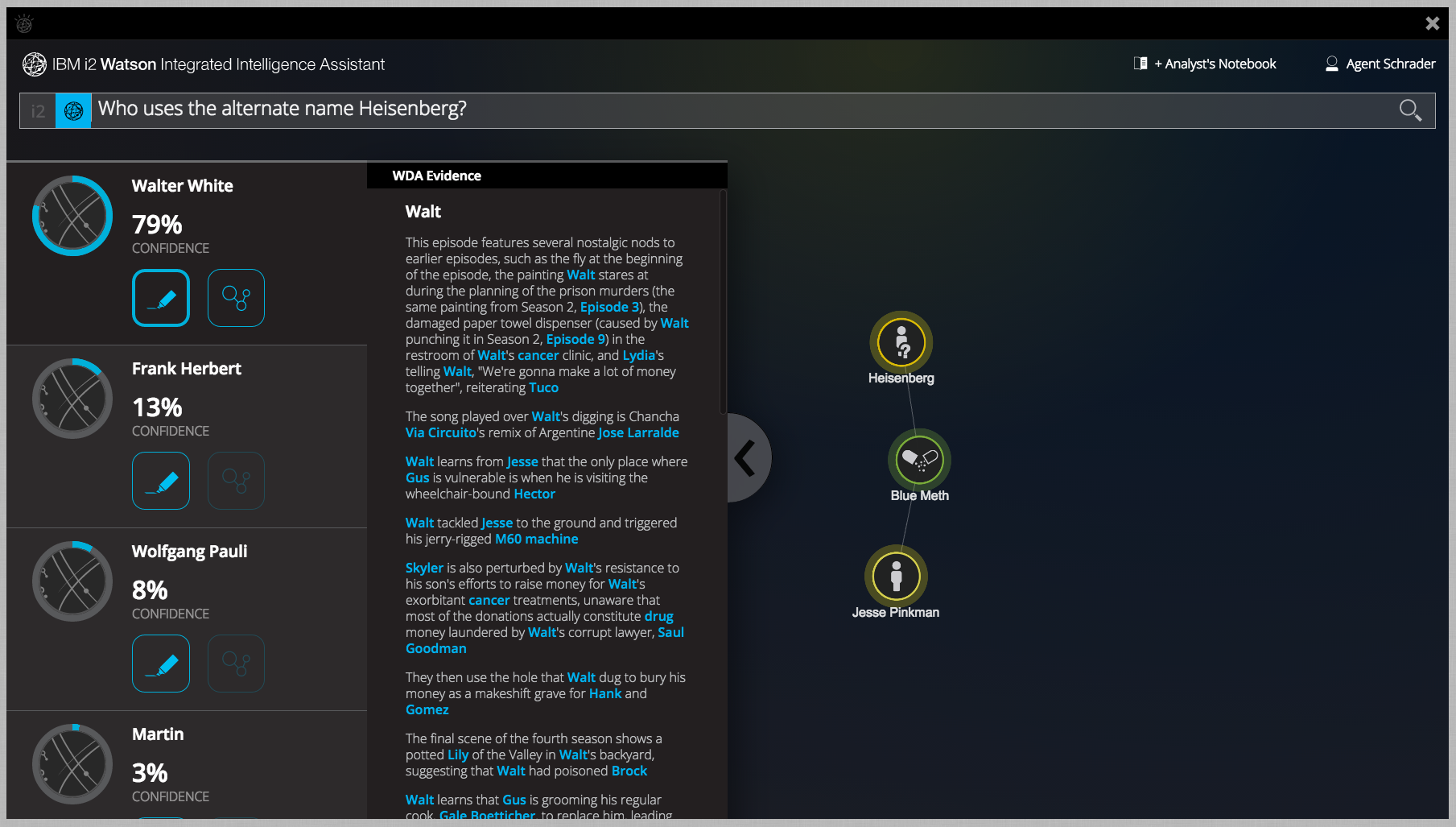Open Agent Schrader user profile

[1380, 64]
